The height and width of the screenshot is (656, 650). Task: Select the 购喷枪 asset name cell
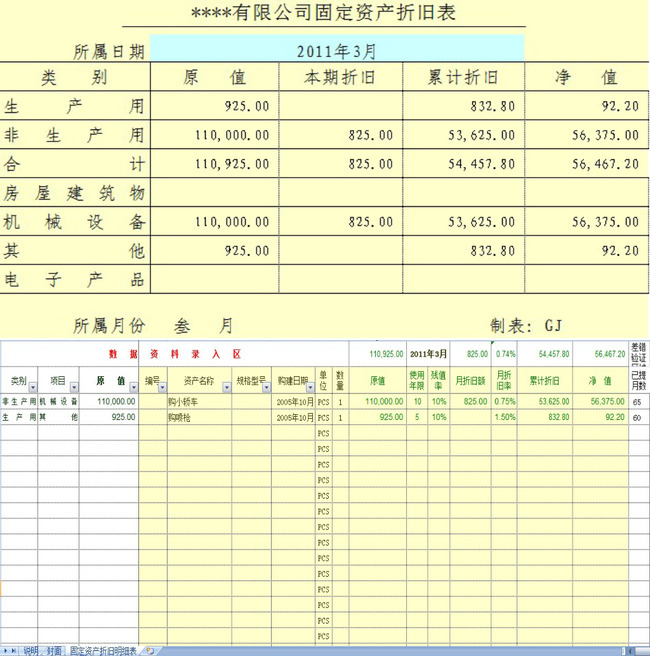200,417
